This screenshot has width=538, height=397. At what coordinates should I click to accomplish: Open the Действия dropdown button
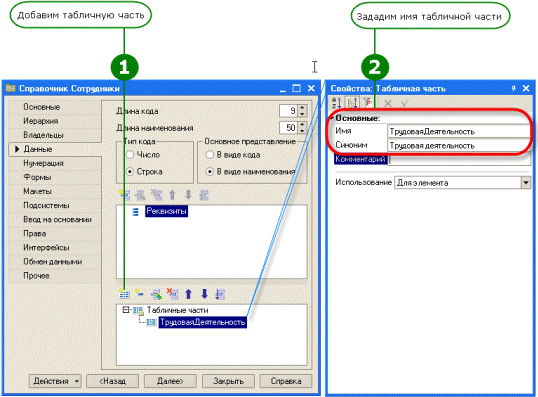click(x=55, y=381)
